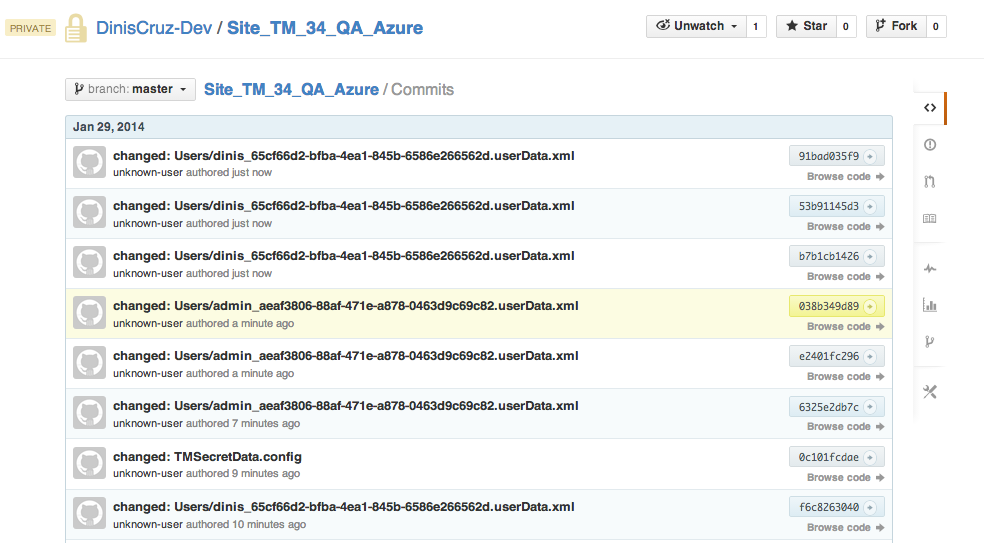Open highlighted commit 038b349d89
The width and height of the screenshot is (984, 543).
(x=829, y=306)
